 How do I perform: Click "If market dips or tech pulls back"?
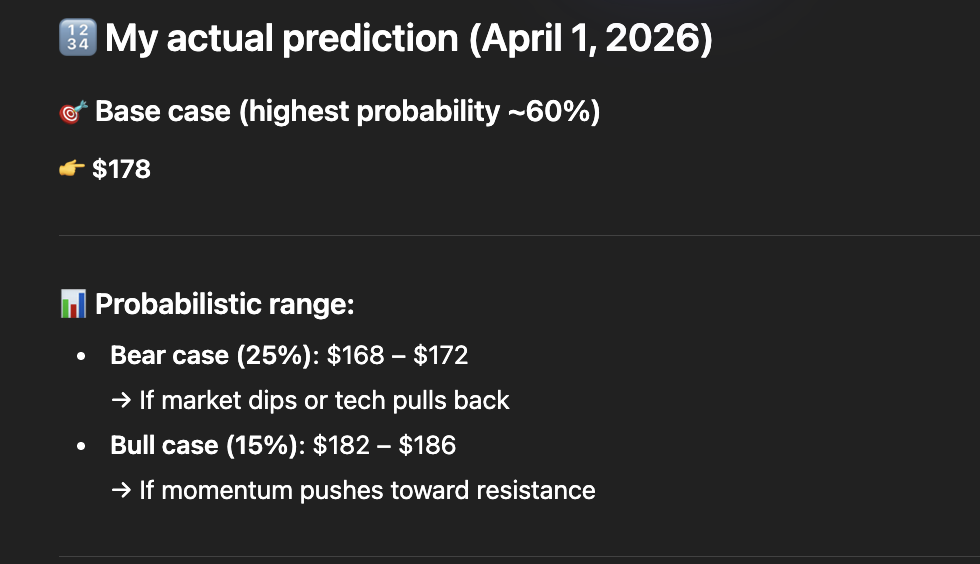(324, 401)
